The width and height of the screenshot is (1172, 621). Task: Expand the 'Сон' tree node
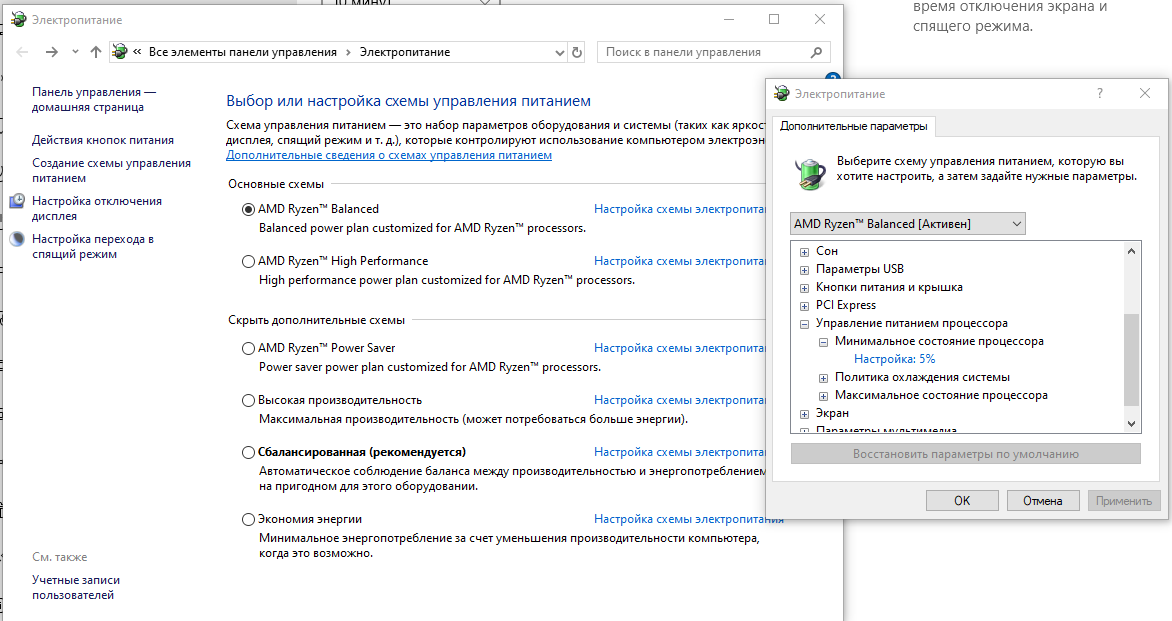[x=804, y=252]
